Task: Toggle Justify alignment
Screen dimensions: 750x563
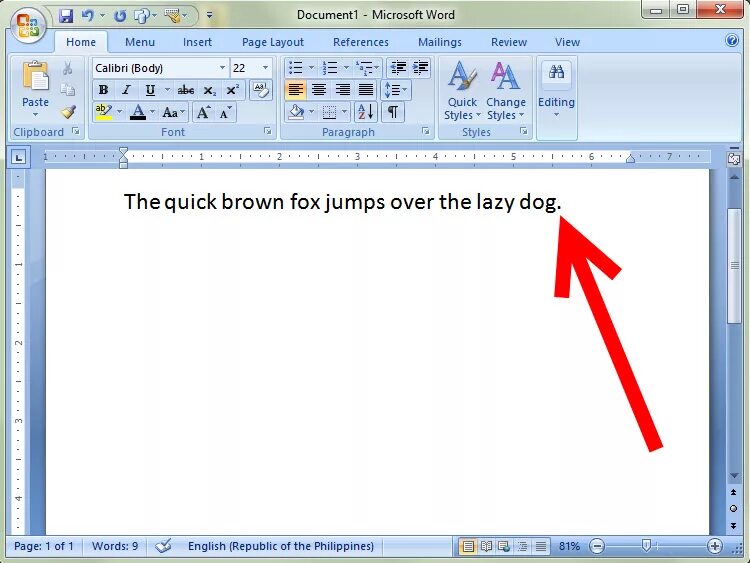Action: coord(365,90)
